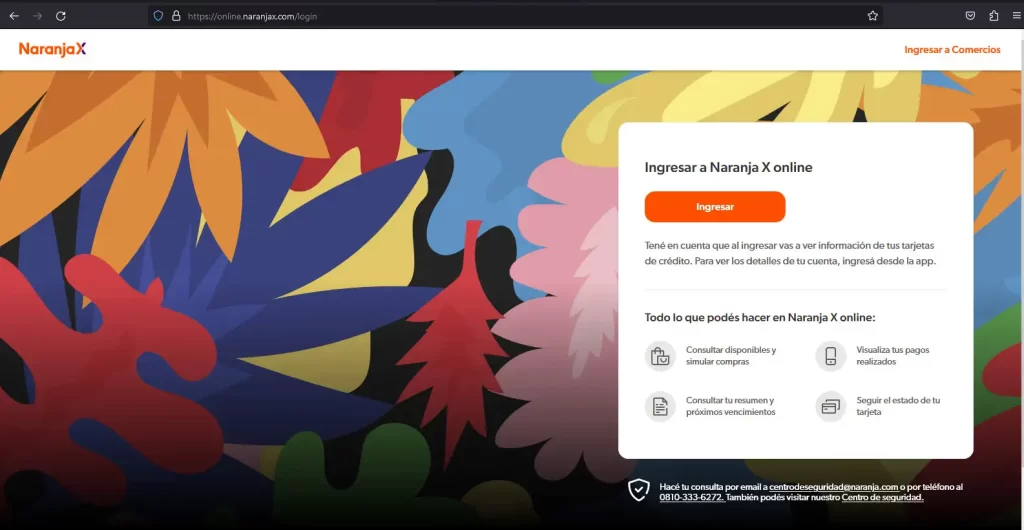Click the shopping bag icon for simular compras

pyautogui.click(x=660, y=356)
